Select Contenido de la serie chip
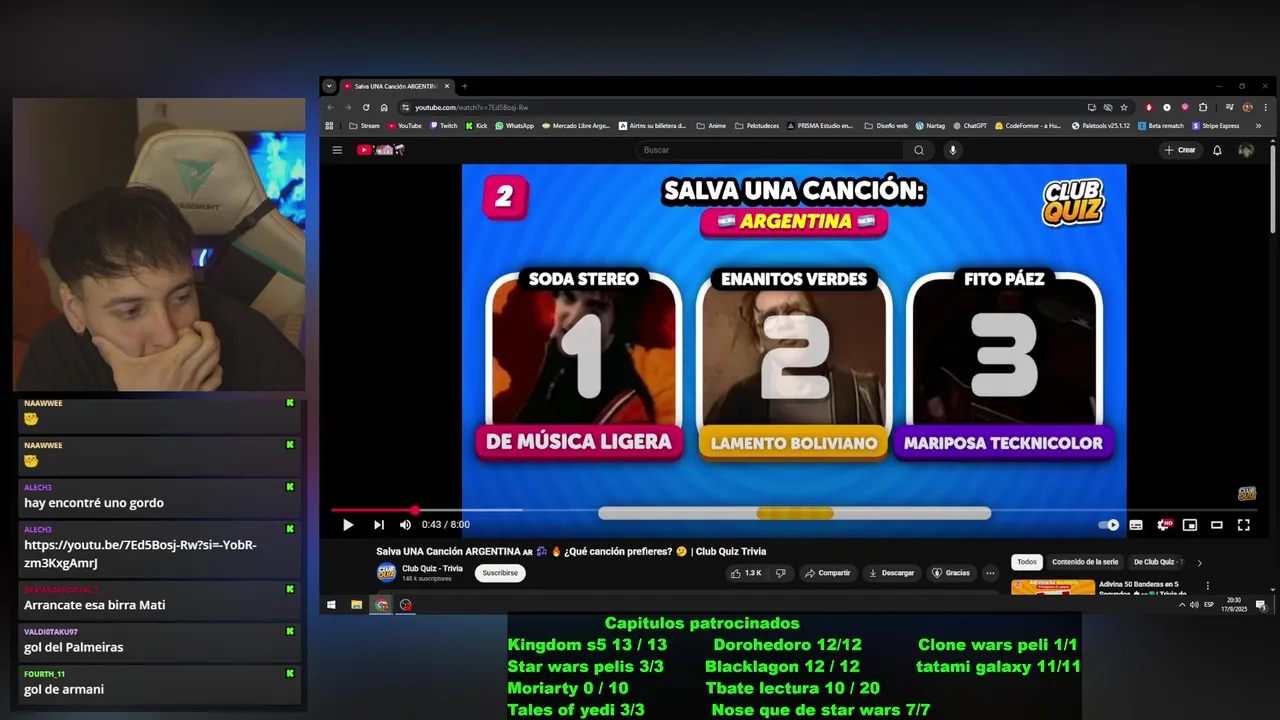Viewport: 1280px width, 720px height. coord(1085,562)
